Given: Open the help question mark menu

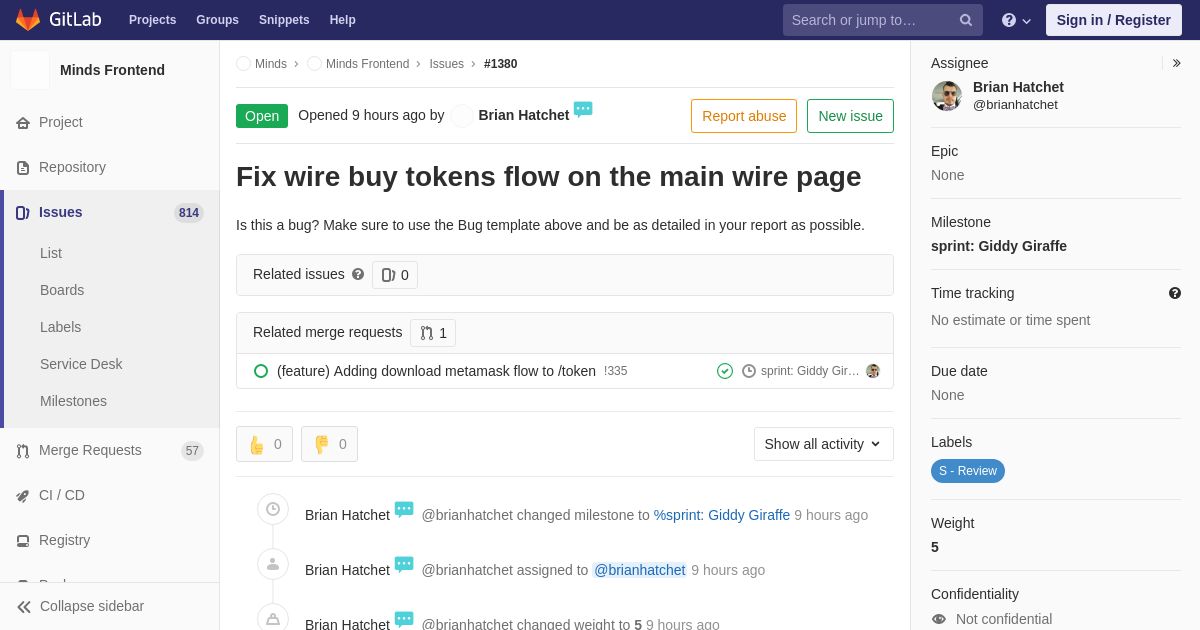Looking at the screenshot, I should 1016,20.
